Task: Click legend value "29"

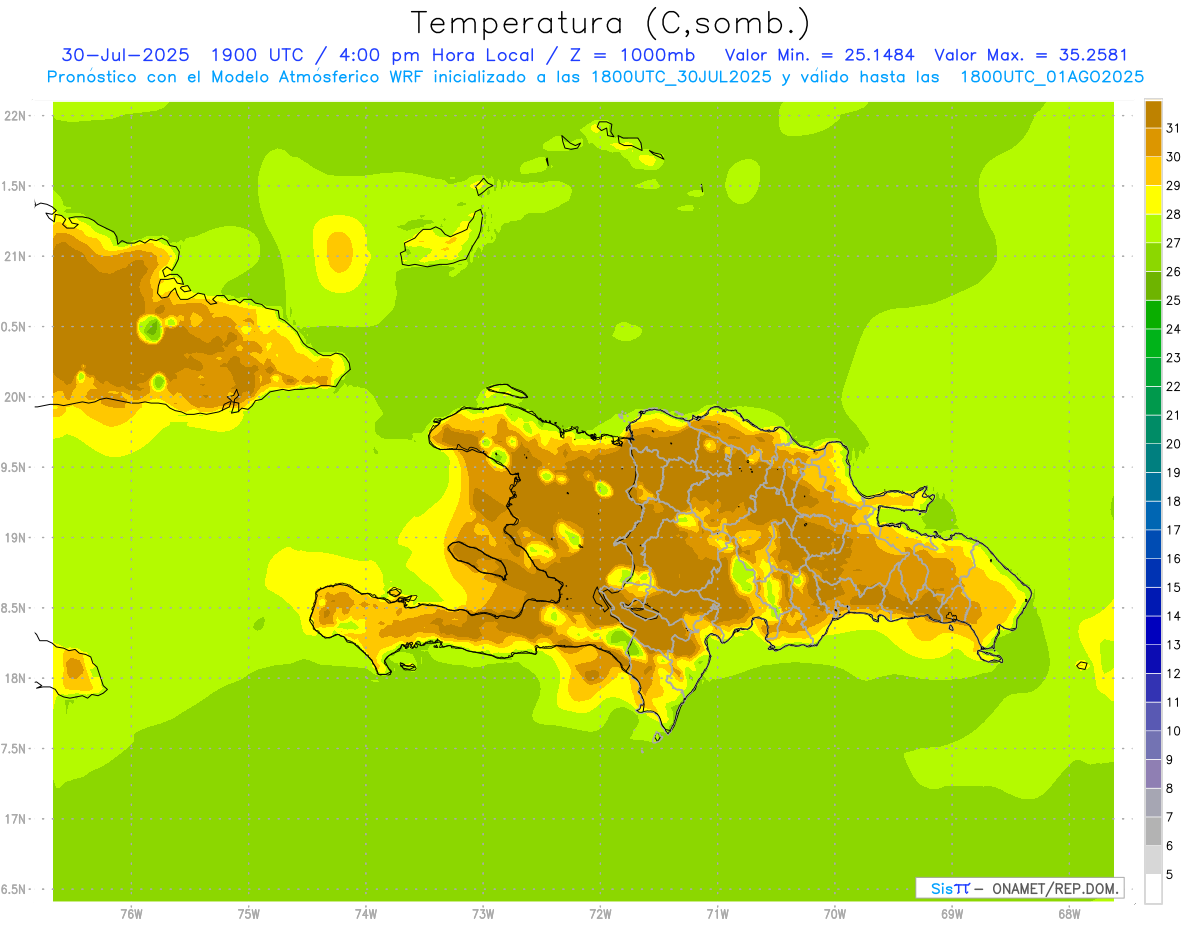Action: (x=1174, y=186)
